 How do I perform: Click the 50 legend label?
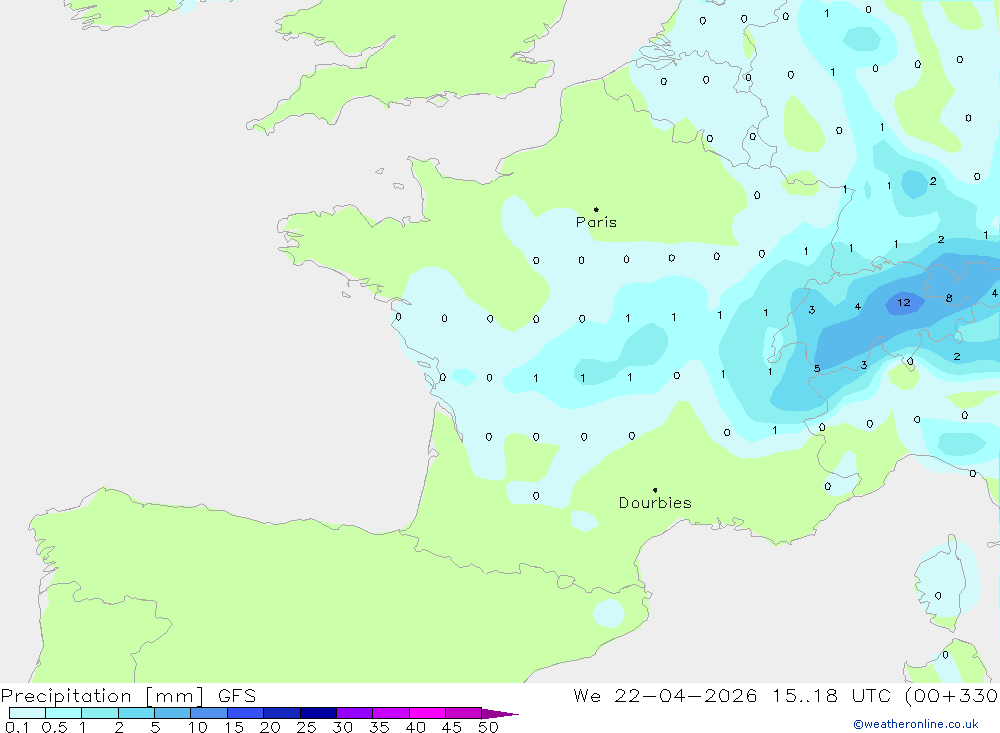tap(488, 727)
